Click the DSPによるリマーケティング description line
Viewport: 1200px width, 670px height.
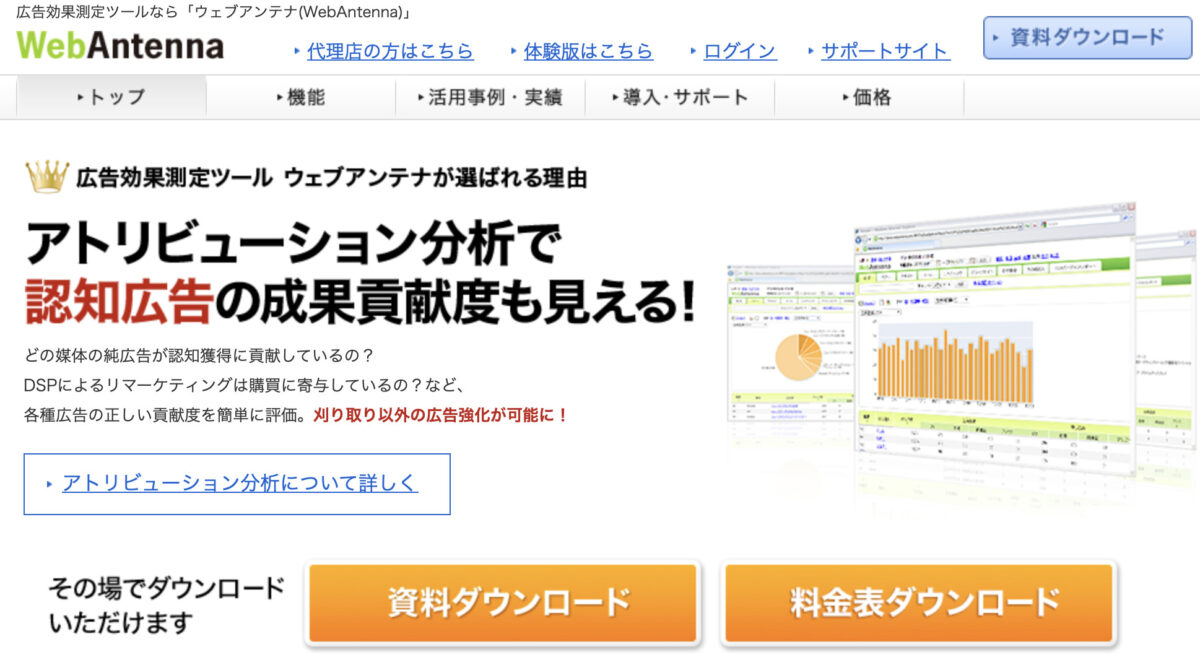[245, 385]
